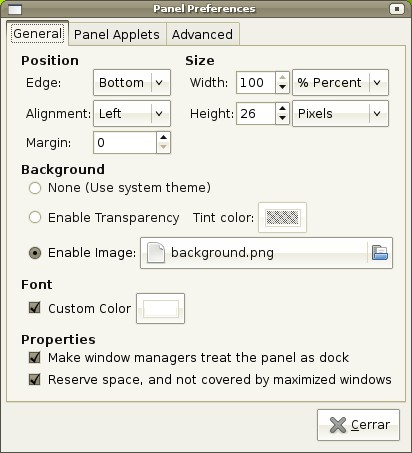Increase Width using the up arrow

tap(282, 77)
